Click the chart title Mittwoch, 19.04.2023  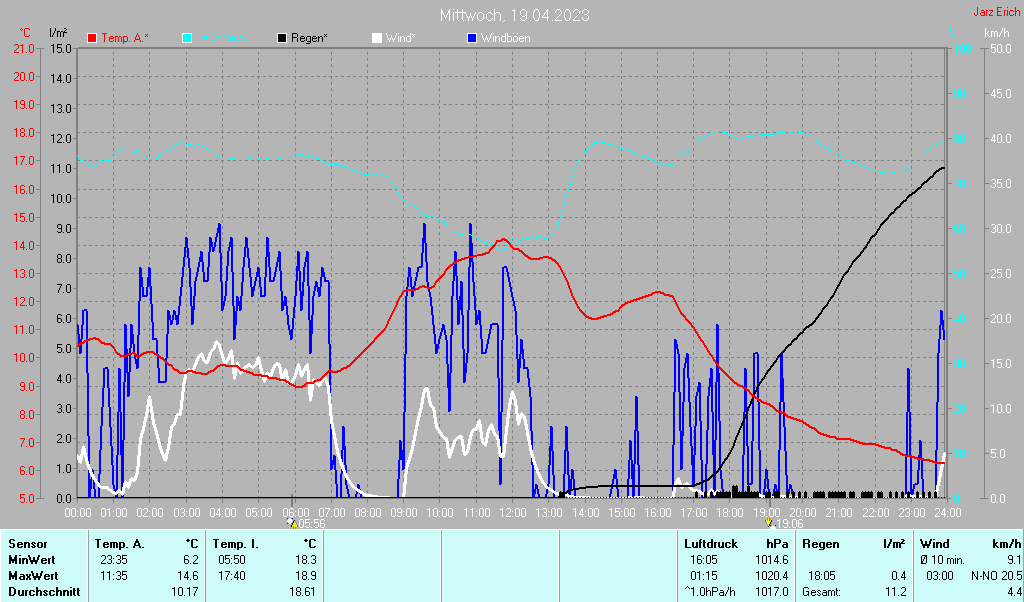514,15
